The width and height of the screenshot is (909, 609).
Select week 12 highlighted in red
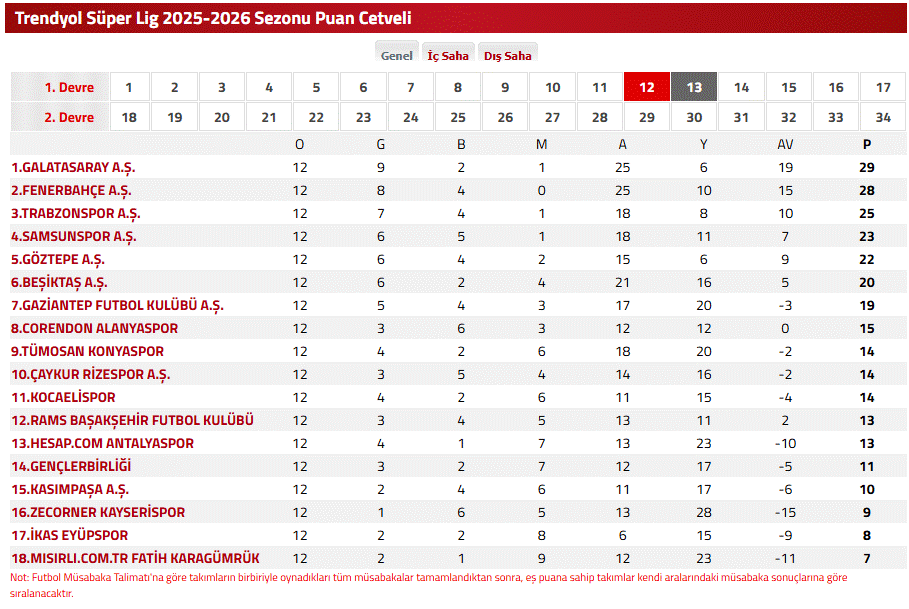[647, 87]
